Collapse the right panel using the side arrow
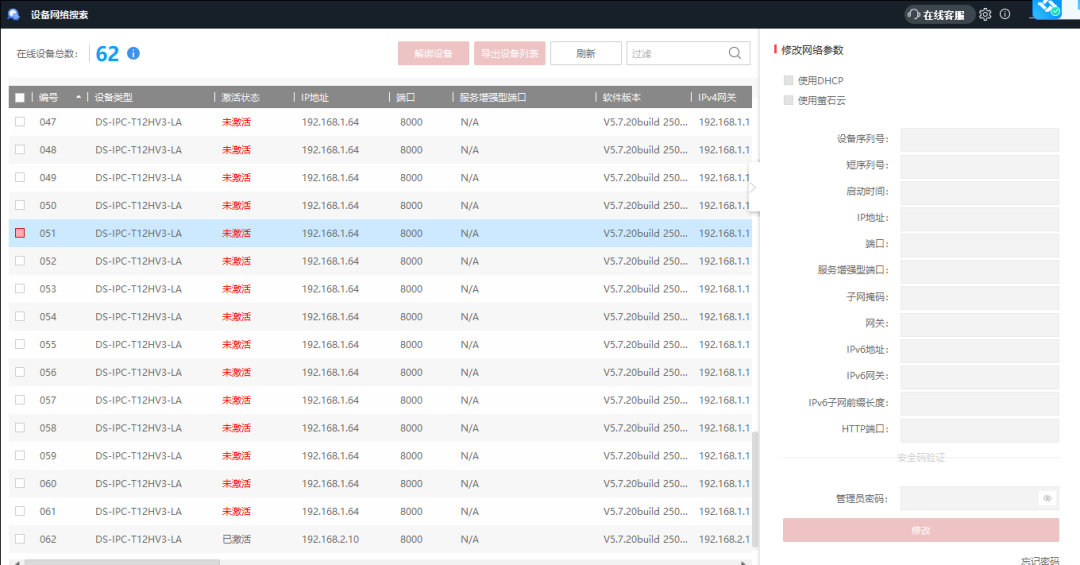Viewport: 1080px width, 565px height. tap(753, 187)
